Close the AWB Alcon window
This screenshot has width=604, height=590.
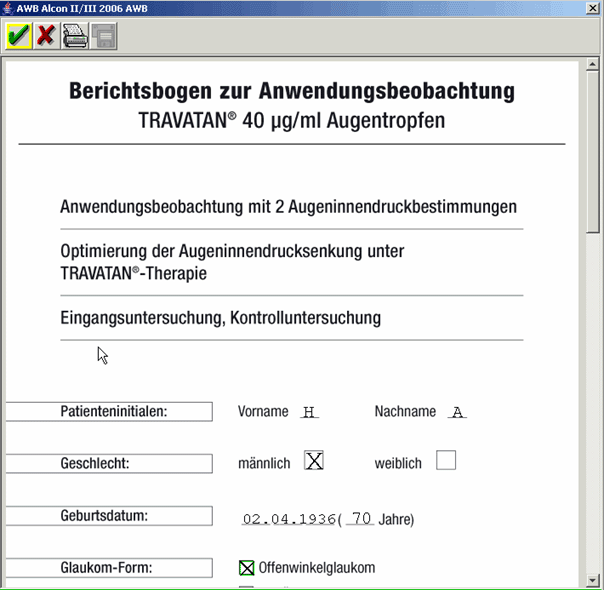[x=592, y=8]
